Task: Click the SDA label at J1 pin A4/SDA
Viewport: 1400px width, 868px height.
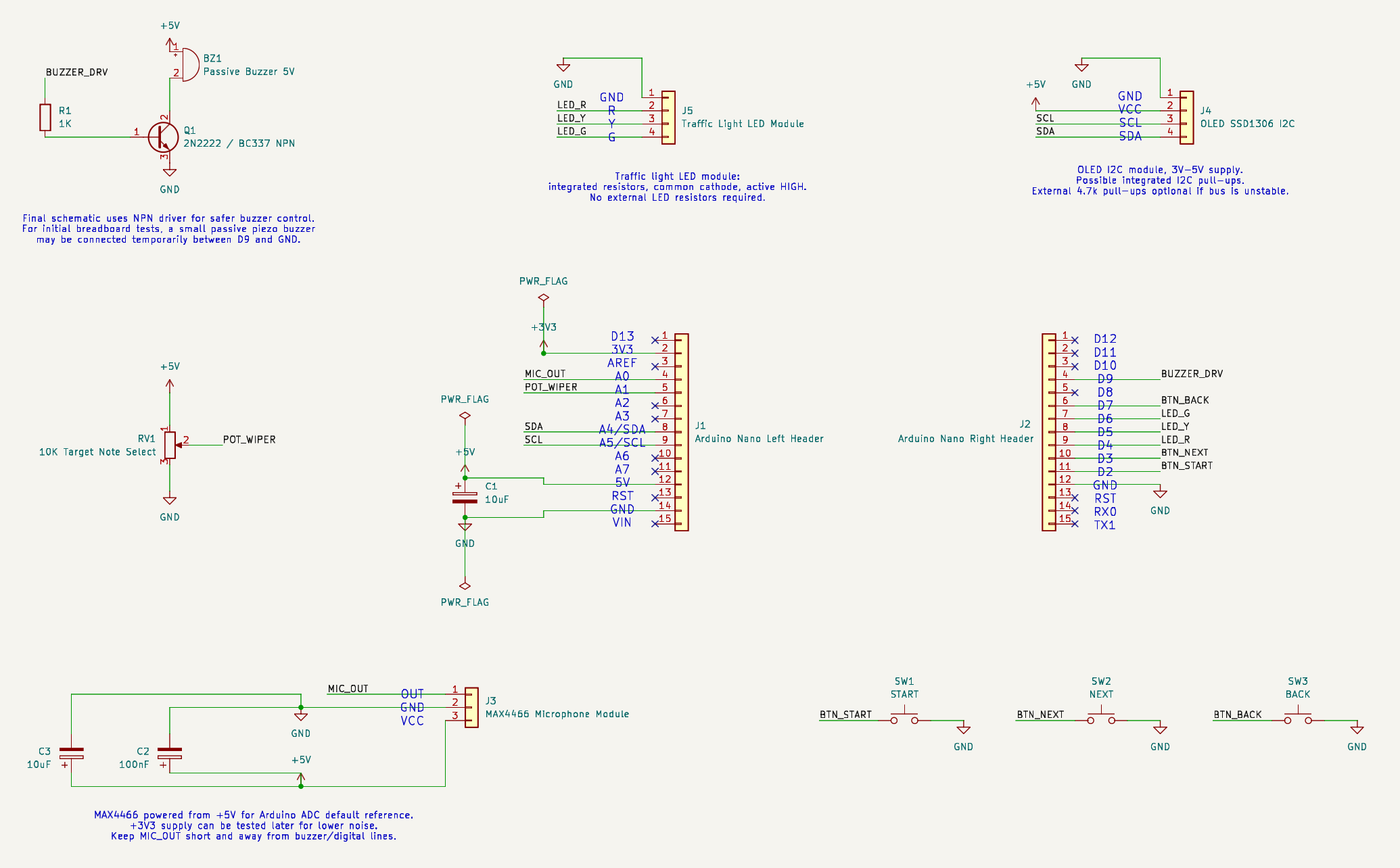Action: (534, 427)
